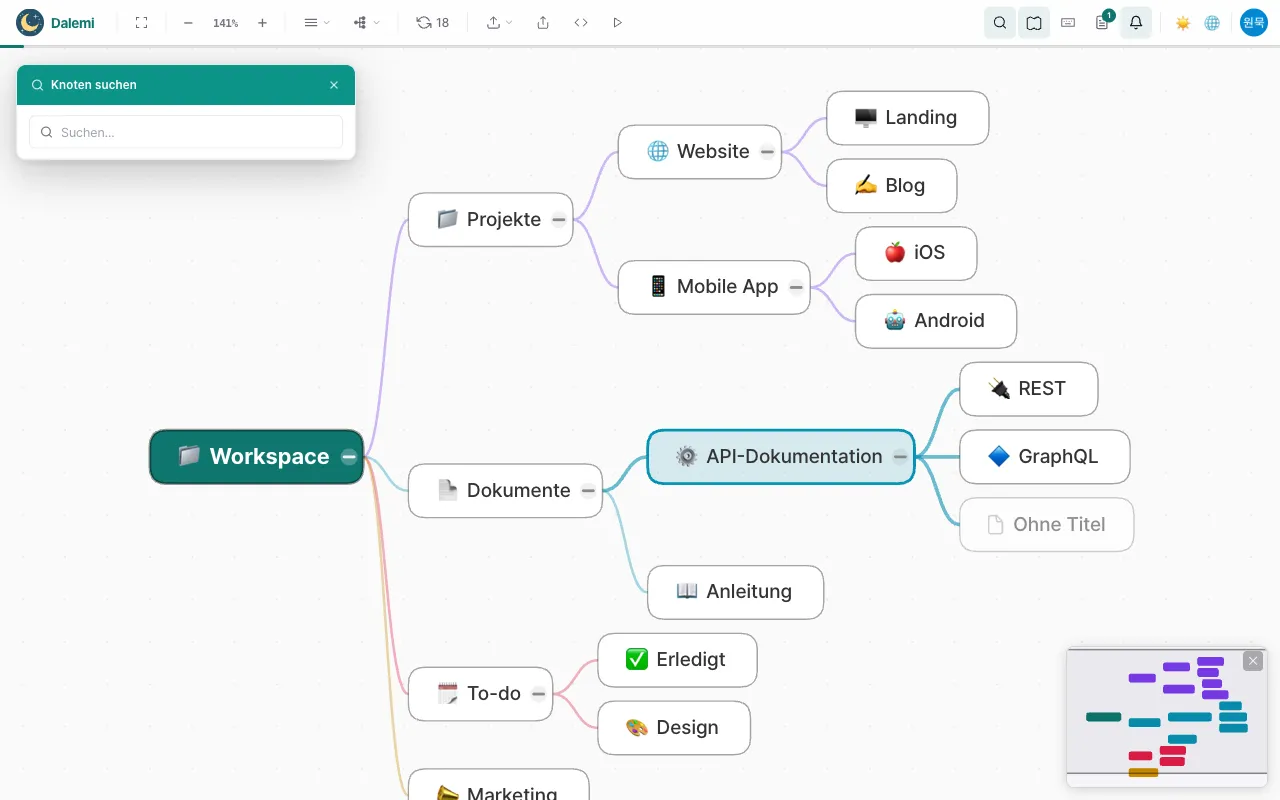Select the Anleitung node
Screen dimensions: 1280x800
[x=735, y=592]
